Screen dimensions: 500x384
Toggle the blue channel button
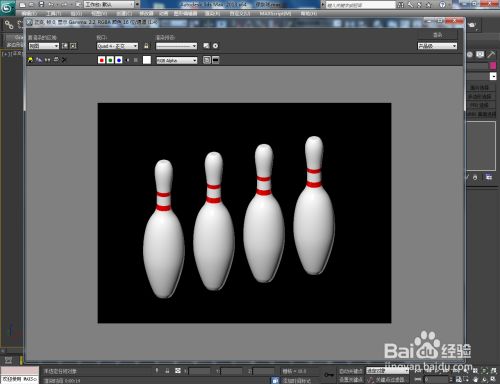(119, 60)
